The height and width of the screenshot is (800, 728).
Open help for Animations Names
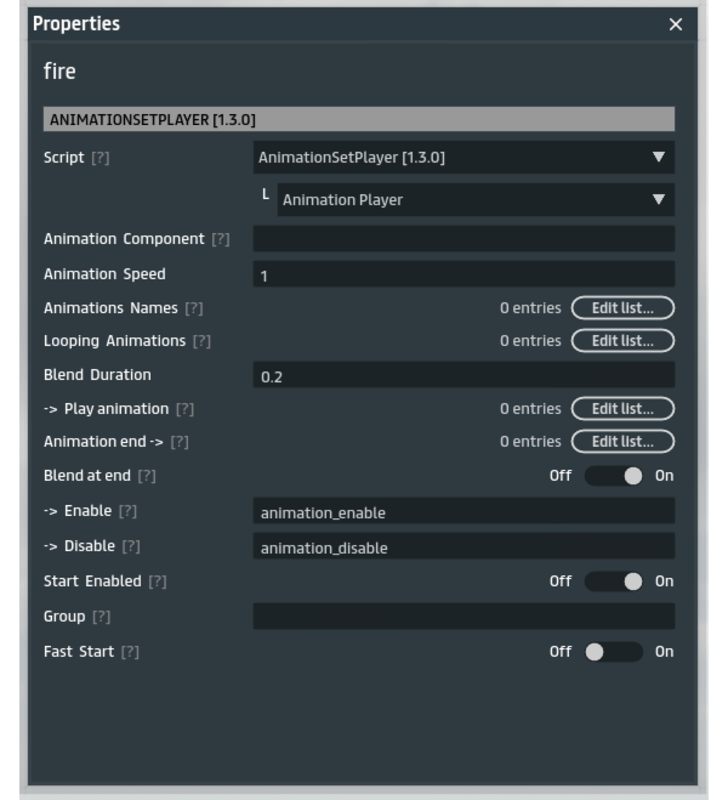[x=194, y=309]
